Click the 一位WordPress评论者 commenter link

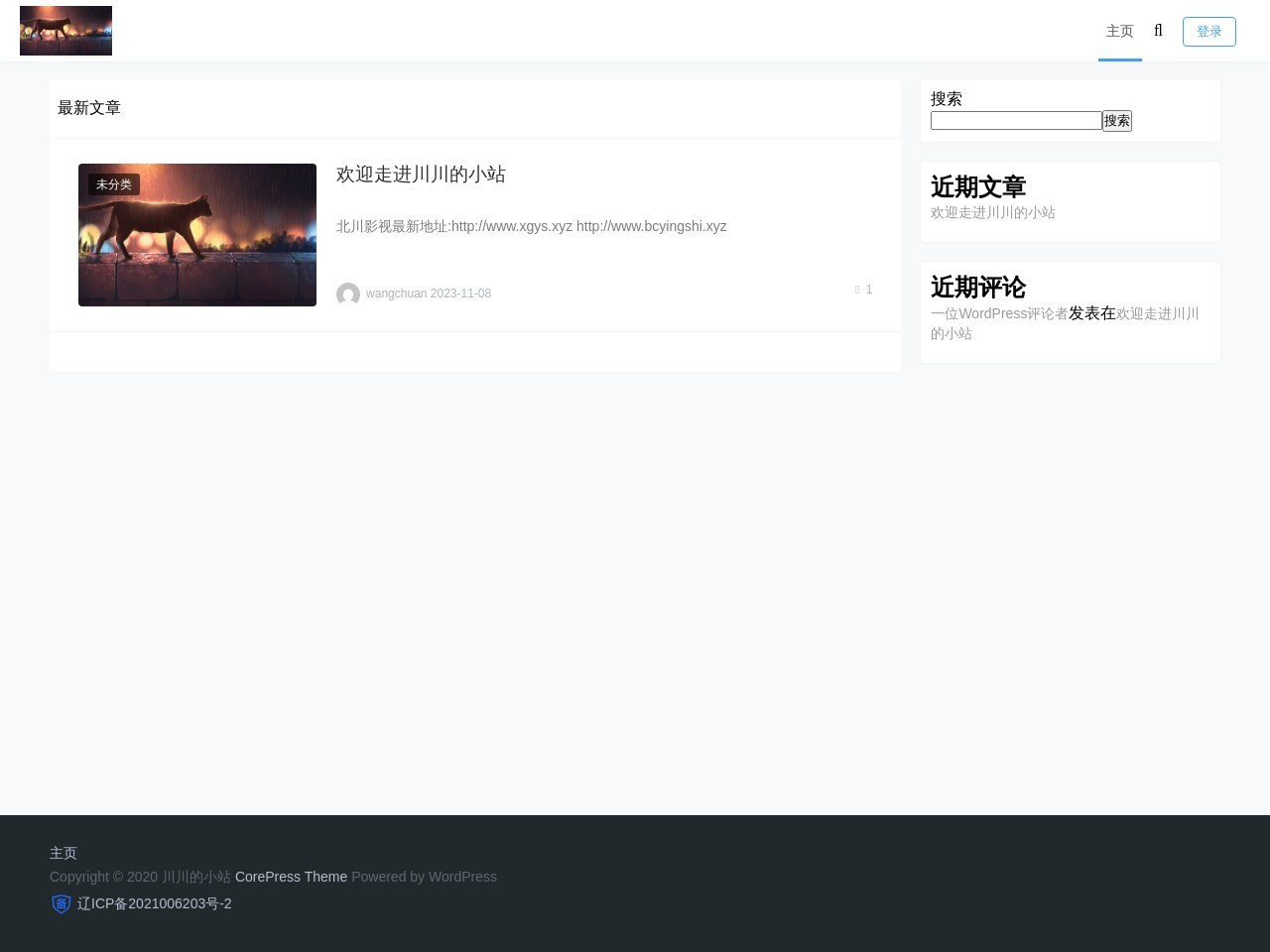999,313
